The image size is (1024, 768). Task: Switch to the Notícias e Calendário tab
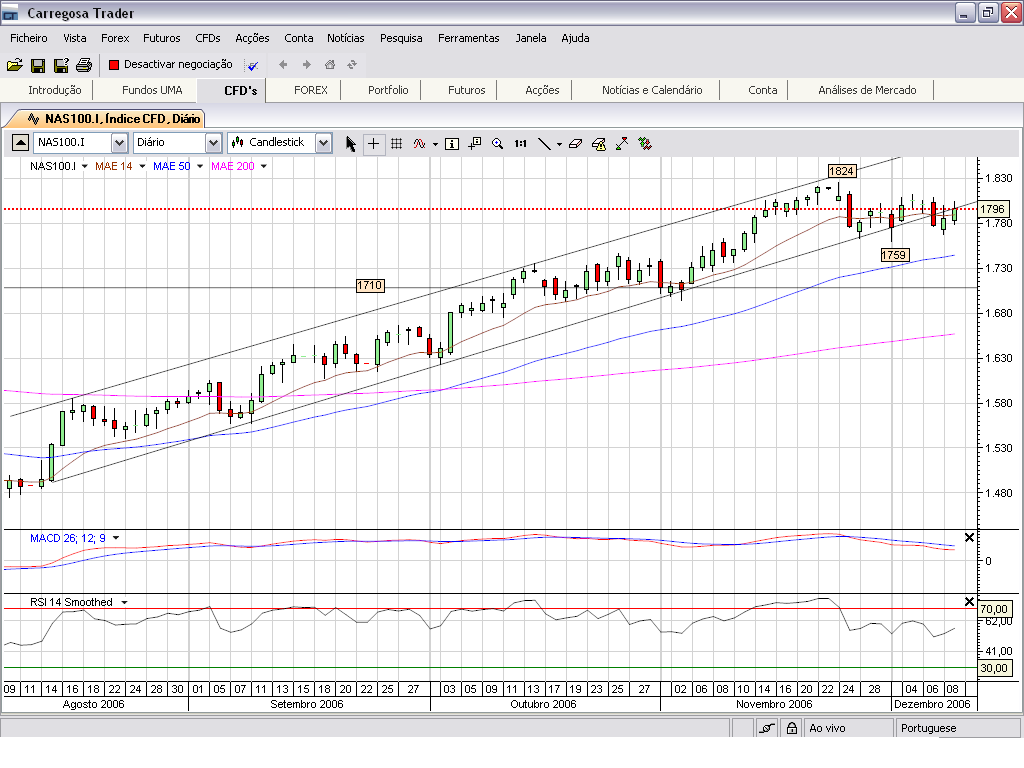(x=652, y=90)
